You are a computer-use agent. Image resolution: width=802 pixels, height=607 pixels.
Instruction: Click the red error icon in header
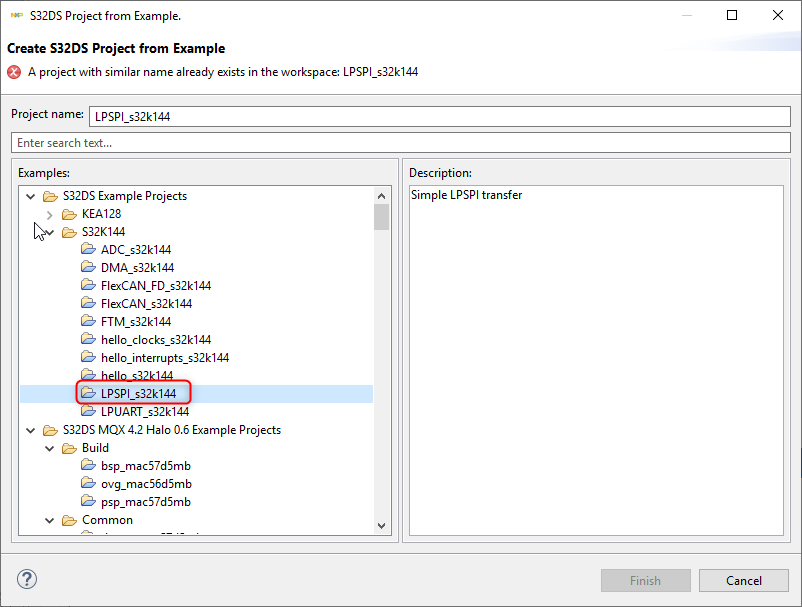[x=14, y=72]
